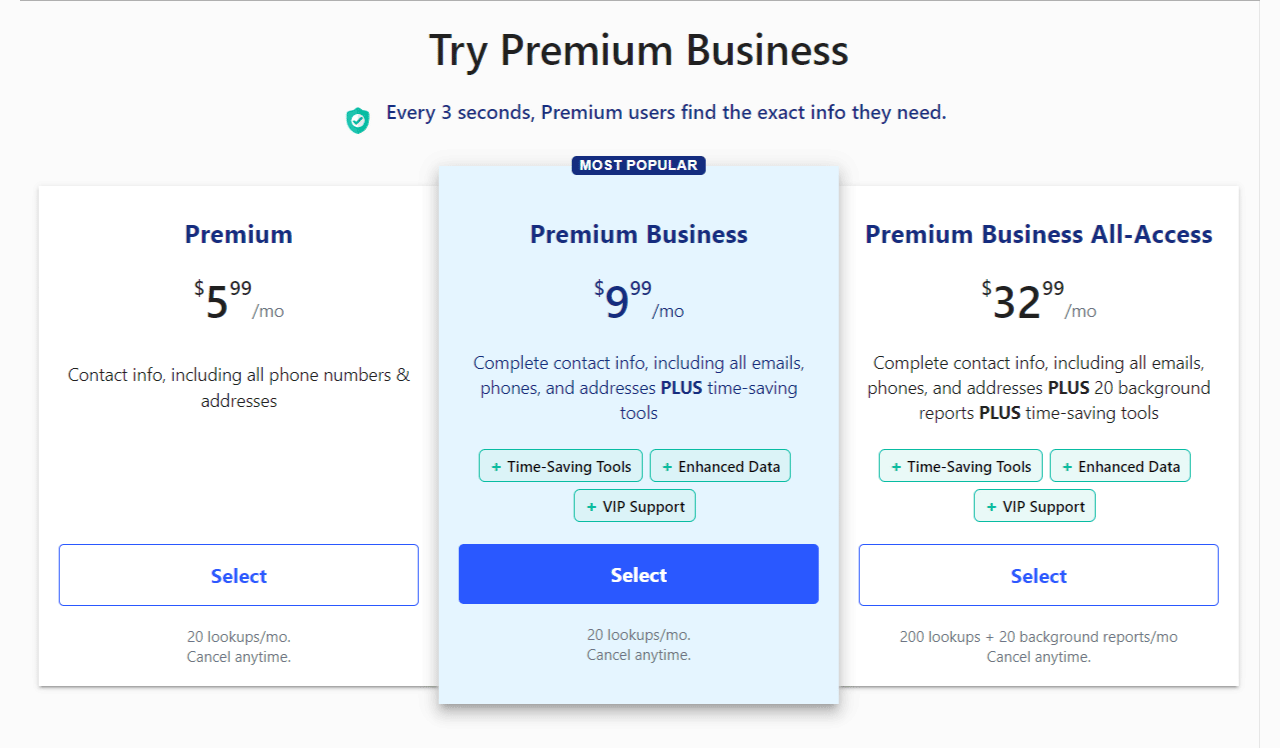Click the Most Popular badge
The width and height of the screenshot is (1280, 748).
click(x=638, y=165)
